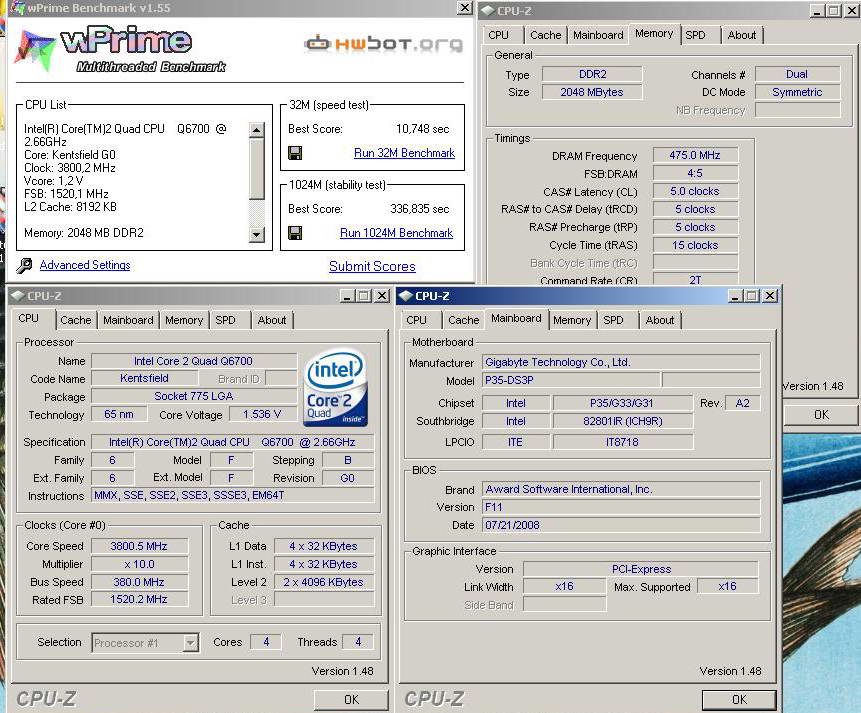Click the HWBOT.org logo
Screen dimensions: 861x713
[x=383, y=43]
